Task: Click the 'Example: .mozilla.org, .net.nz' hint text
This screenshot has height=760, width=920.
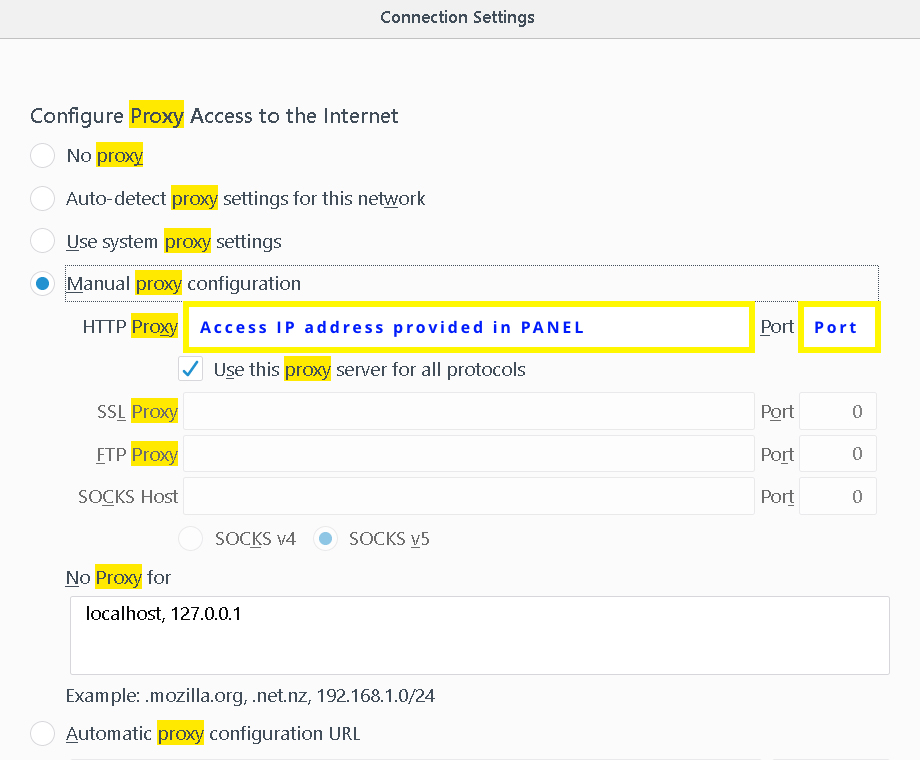Action: (251, 696)
